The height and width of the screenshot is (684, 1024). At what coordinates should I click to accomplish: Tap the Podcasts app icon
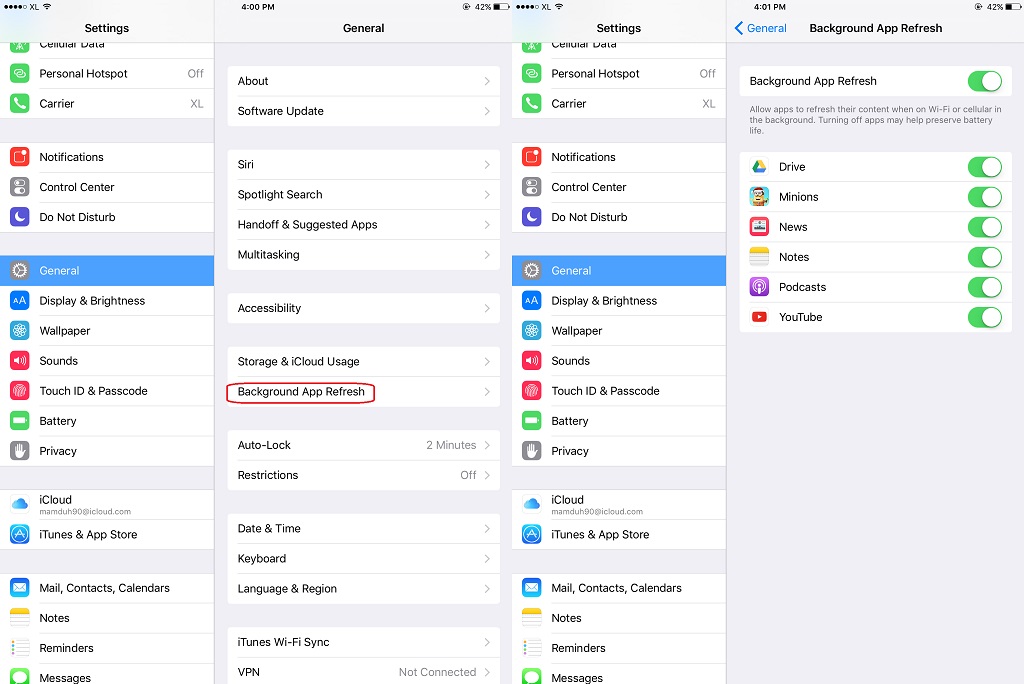coord(759,287)
